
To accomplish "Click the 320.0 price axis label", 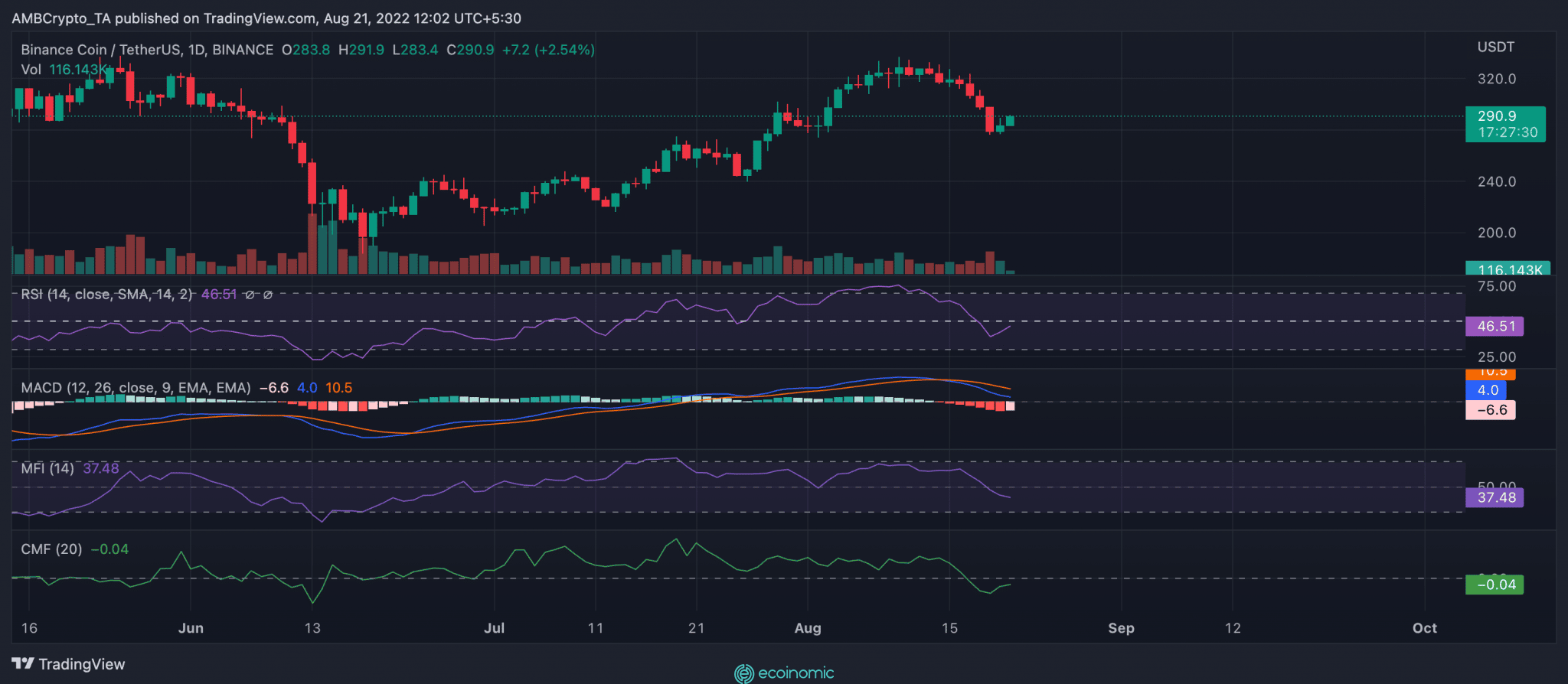I will (x=1497, y=79).
